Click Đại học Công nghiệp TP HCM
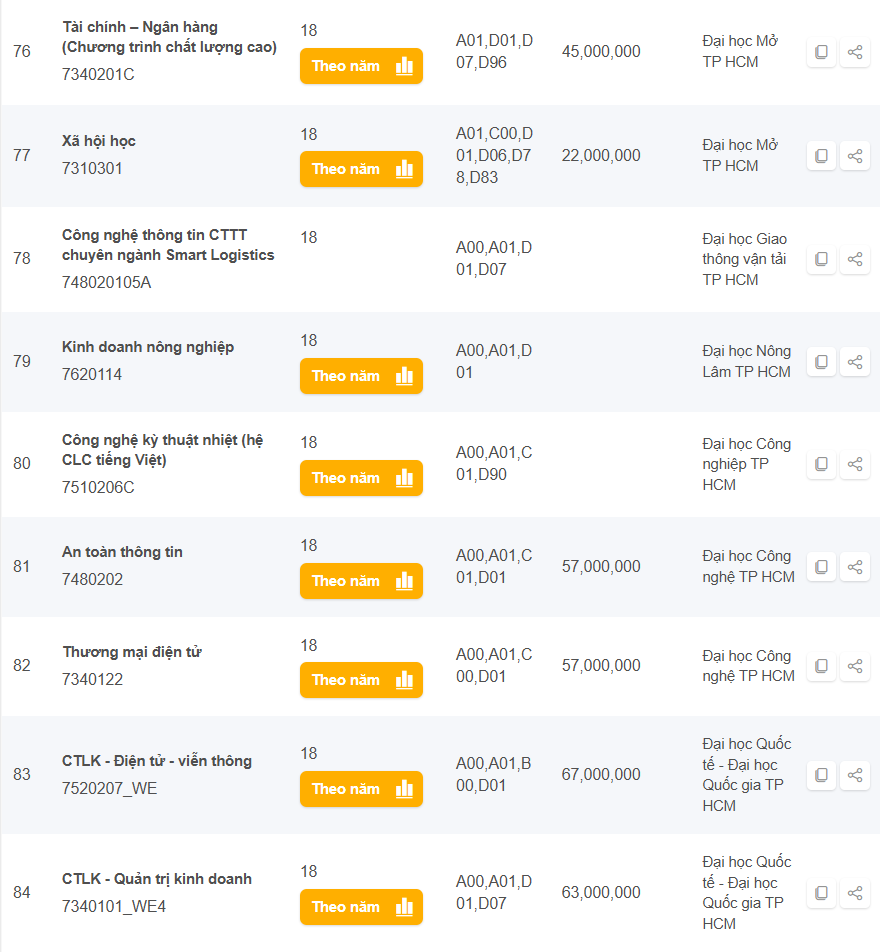This screenshot has height=952, width=880. point(746,464)
